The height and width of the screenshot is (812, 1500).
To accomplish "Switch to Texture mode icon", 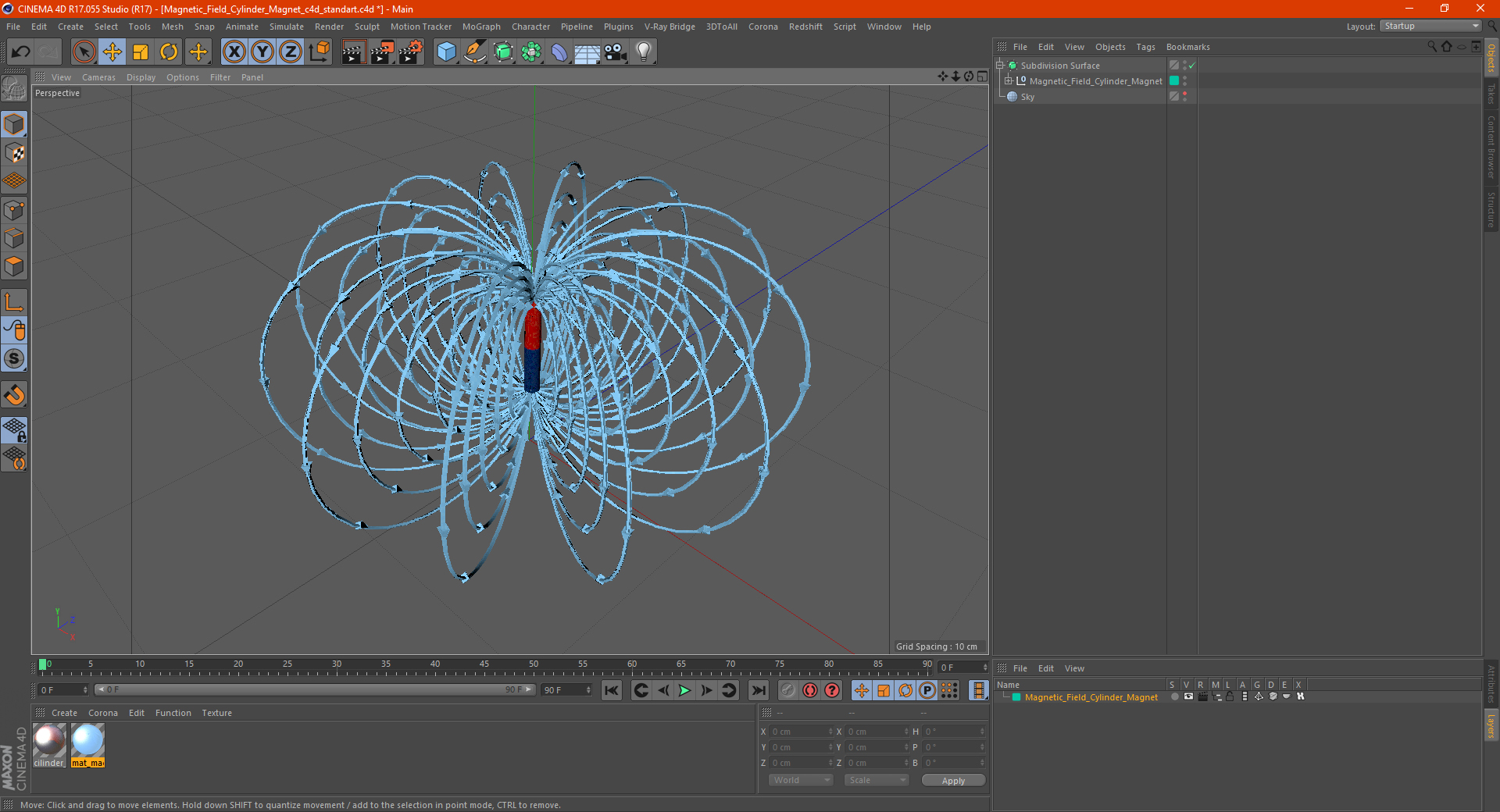I will (14, 153).
